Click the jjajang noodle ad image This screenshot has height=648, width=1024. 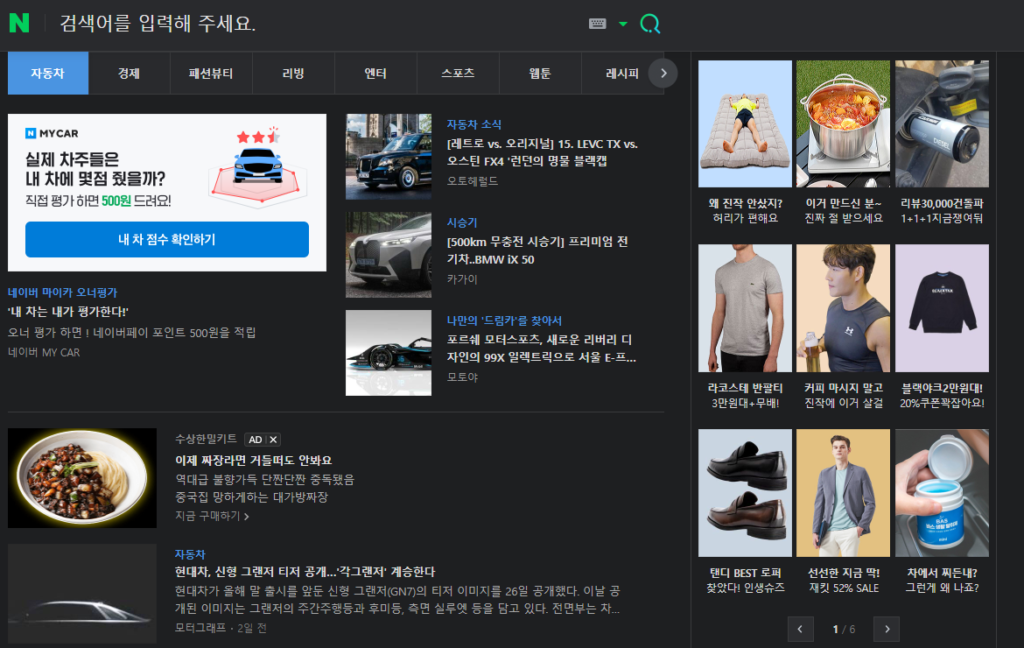(82, 478)
